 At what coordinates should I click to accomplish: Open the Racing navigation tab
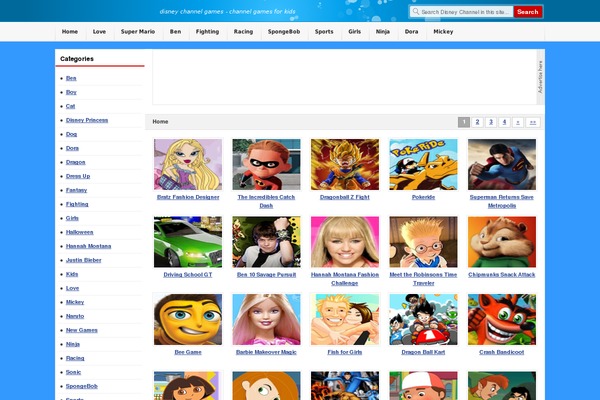[x=243, y=32]
